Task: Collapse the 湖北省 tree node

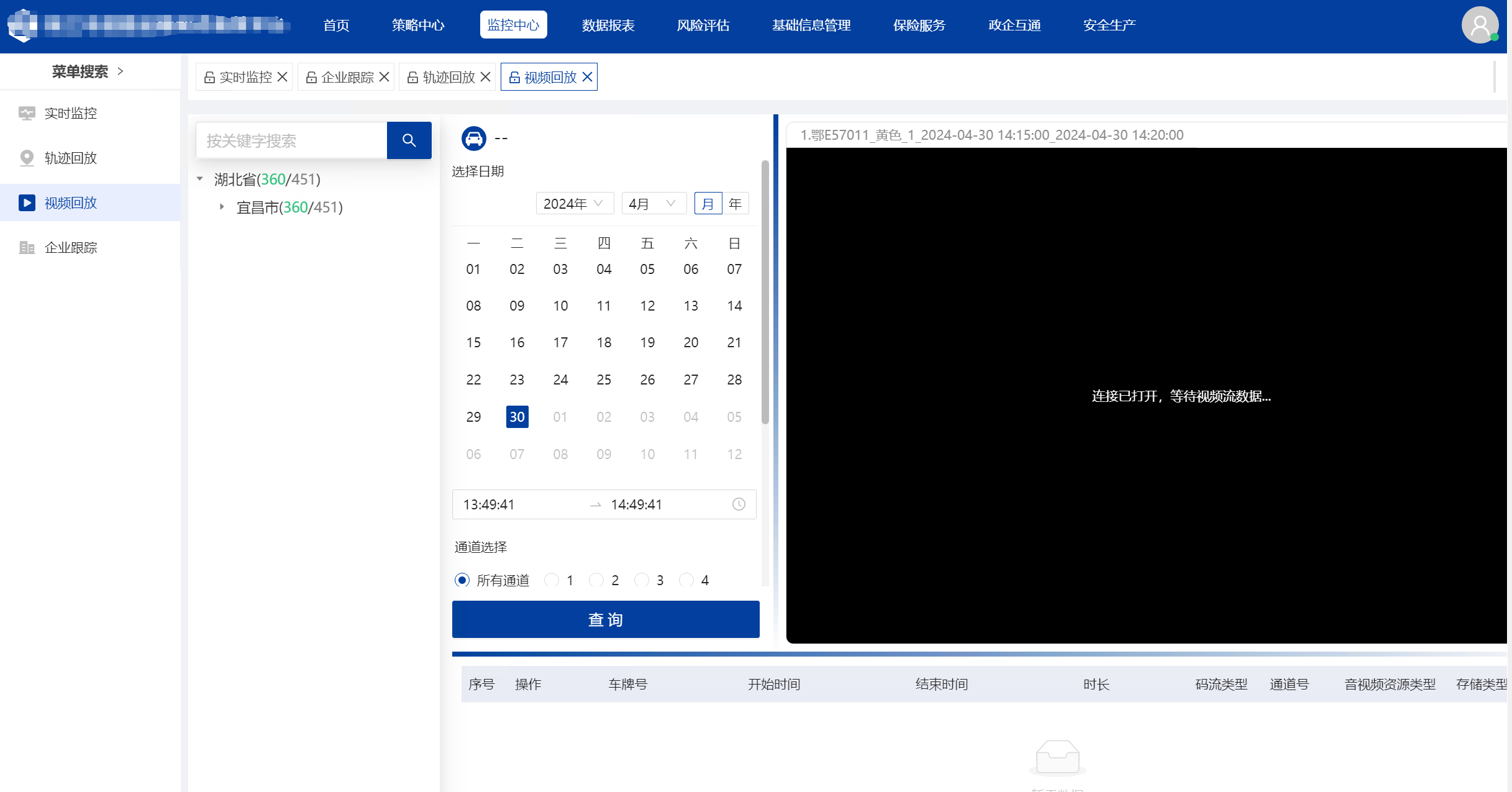Action: point(200,179)
